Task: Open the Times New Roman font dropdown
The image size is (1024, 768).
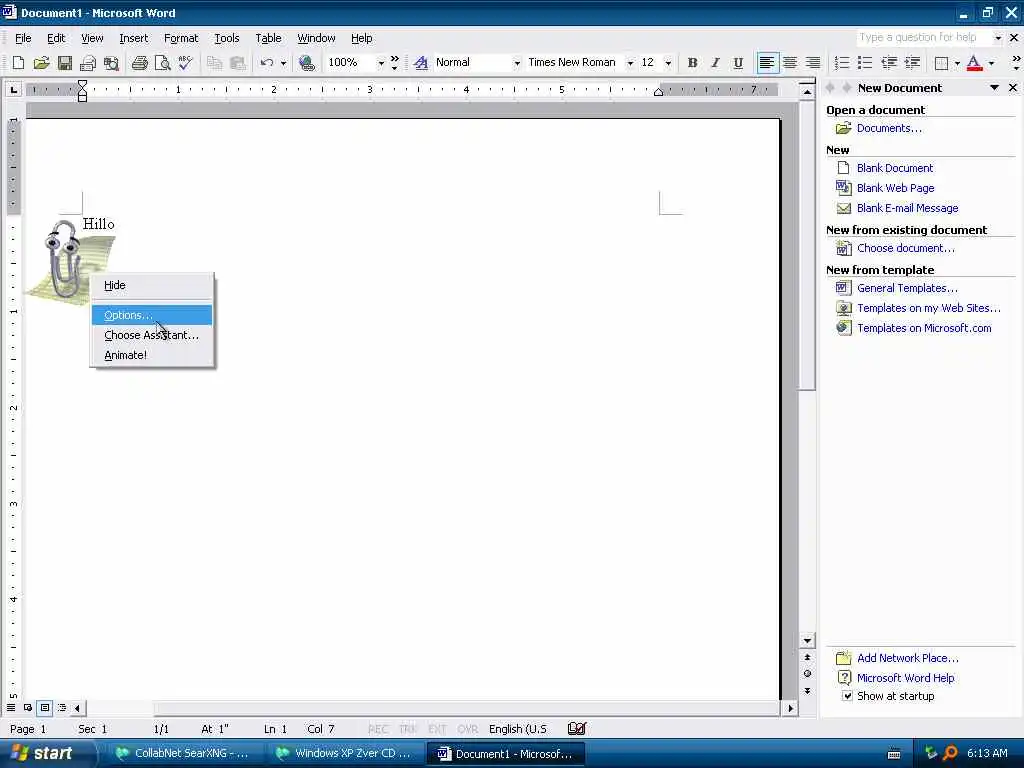Action: pyautogui.click(x=630, y=63)
